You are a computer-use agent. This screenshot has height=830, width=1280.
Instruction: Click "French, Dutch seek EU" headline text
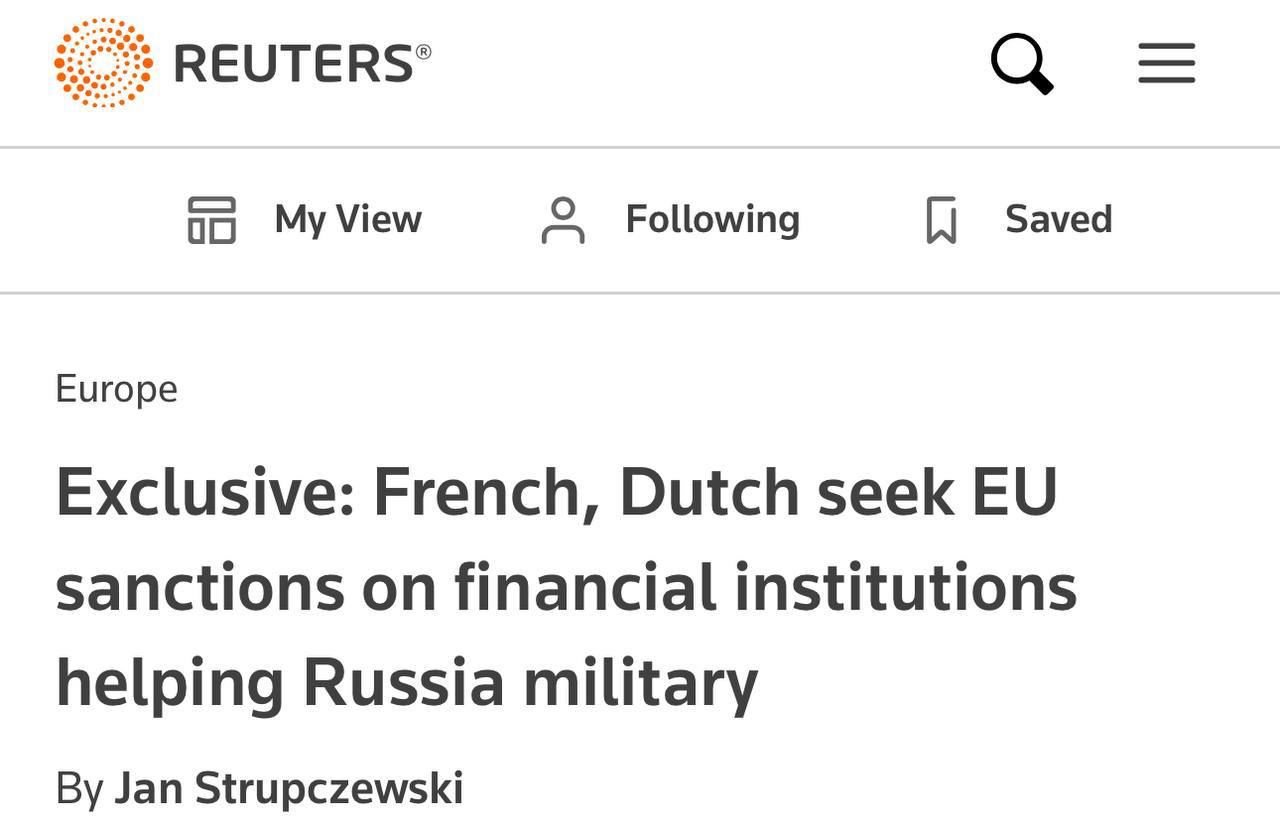point(715,492)
